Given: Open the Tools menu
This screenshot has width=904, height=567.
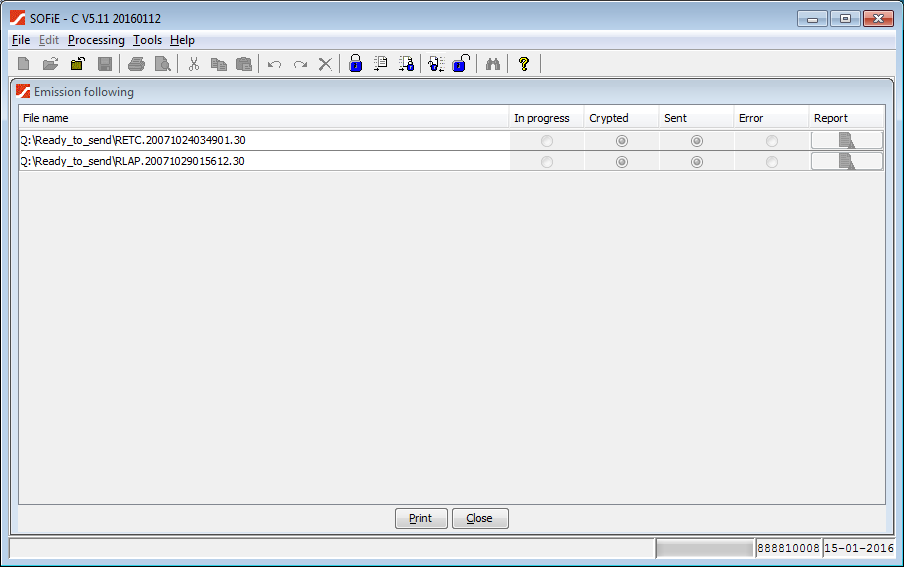Looking at the screenshot, I should point(147,40).
